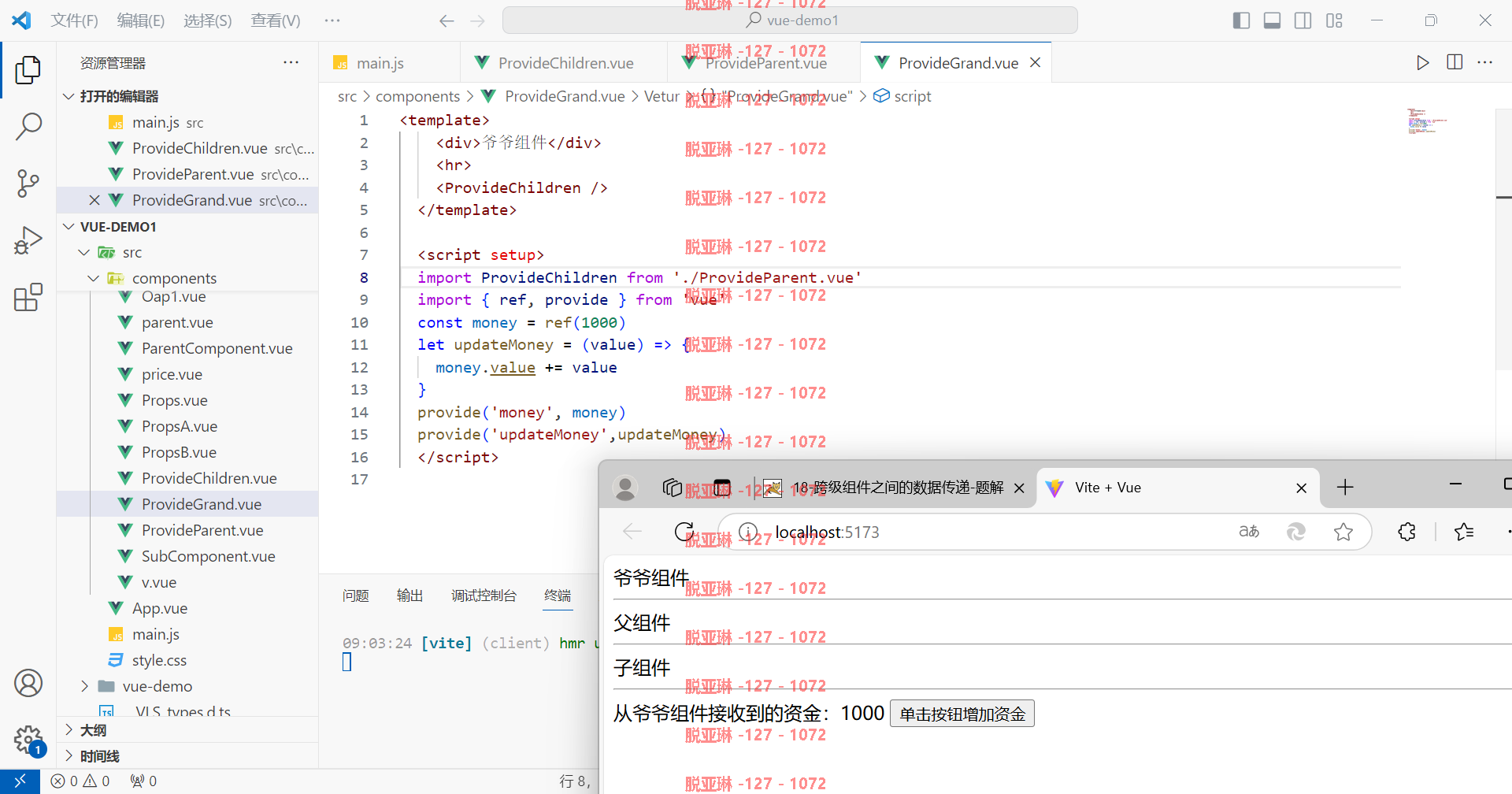
Task: Show more menu bar items ellipsis
Action: [x=332, y=20]
